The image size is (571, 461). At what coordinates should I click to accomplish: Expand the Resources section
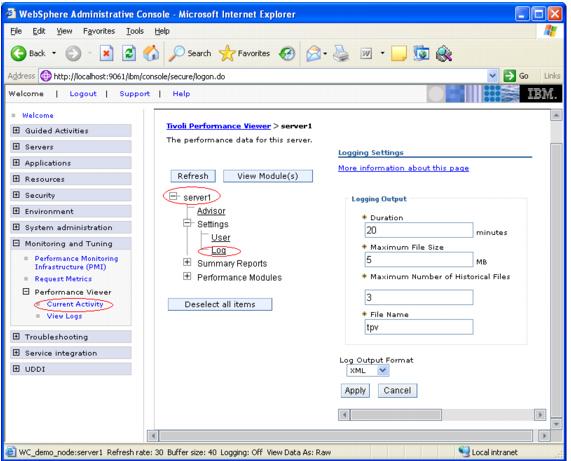(16, 178)
